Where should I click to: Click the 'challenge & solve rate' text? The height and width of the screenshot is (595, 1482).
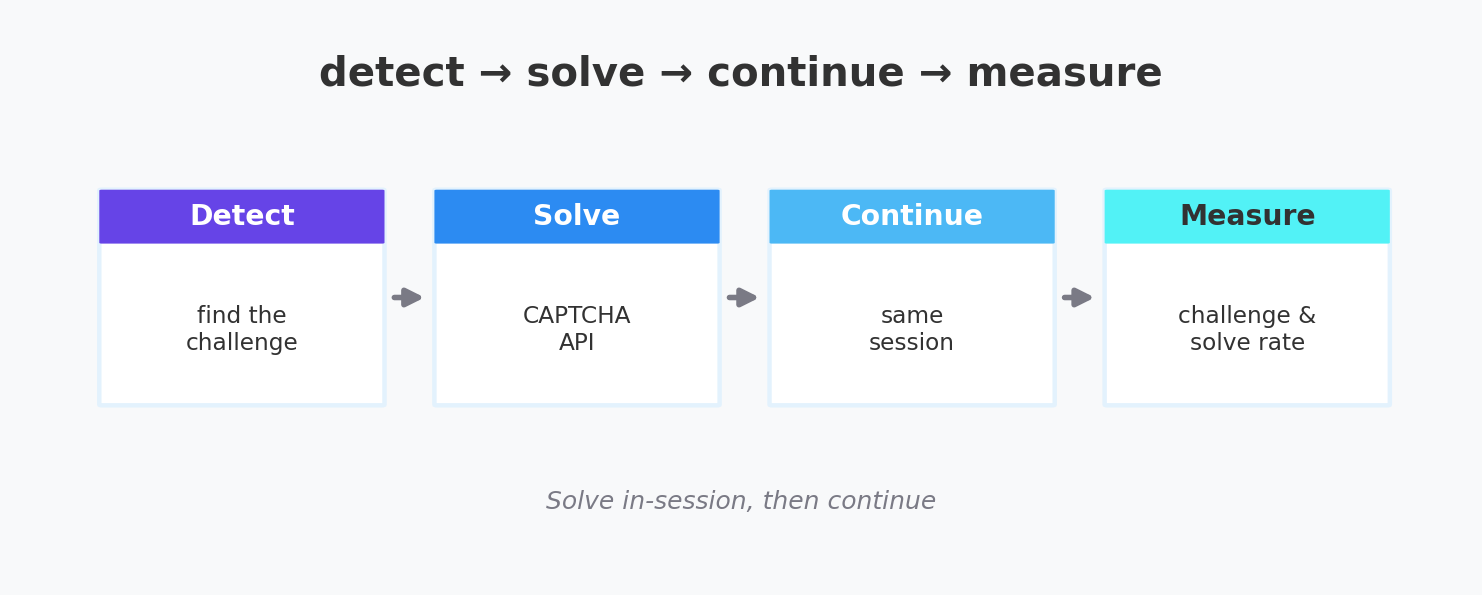click(1247, 329)
